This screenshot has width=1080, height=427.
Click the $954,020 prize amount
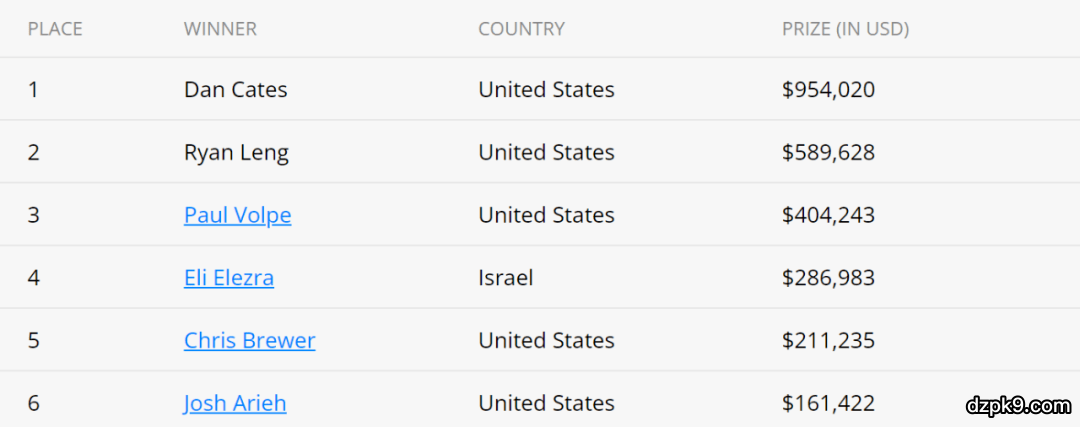(828, 90)
